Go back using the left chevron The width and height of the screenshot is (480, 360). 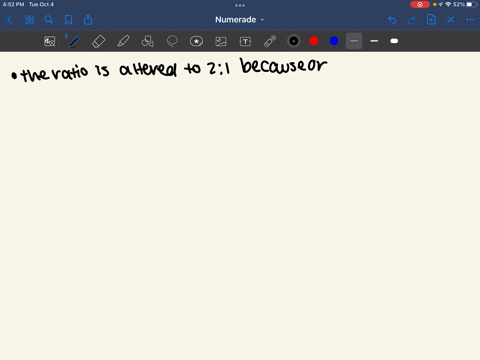pos(9,20)
